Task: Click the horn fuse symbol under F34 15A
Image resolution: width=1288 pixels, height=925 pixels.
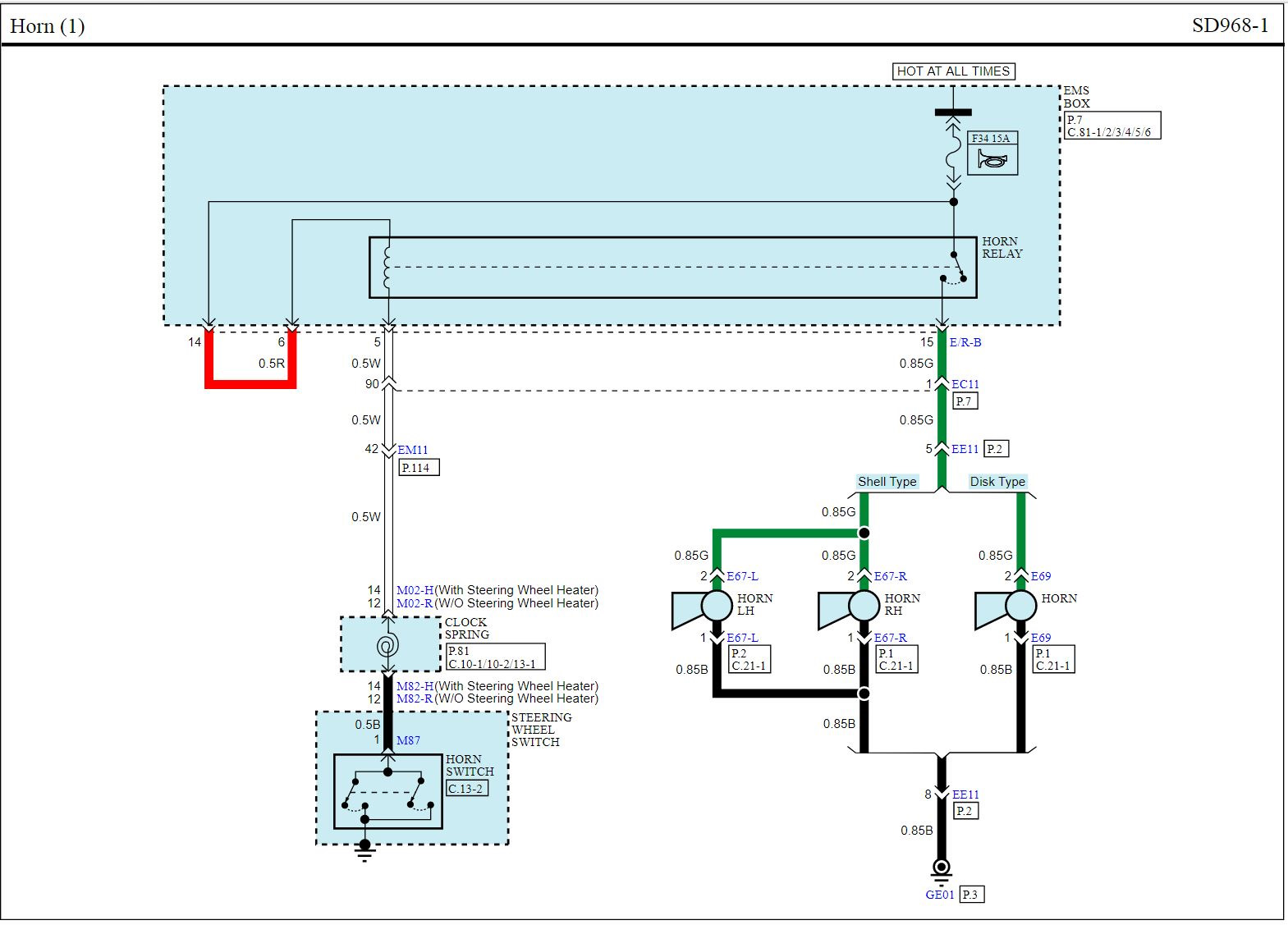Action: pos(992,160)
